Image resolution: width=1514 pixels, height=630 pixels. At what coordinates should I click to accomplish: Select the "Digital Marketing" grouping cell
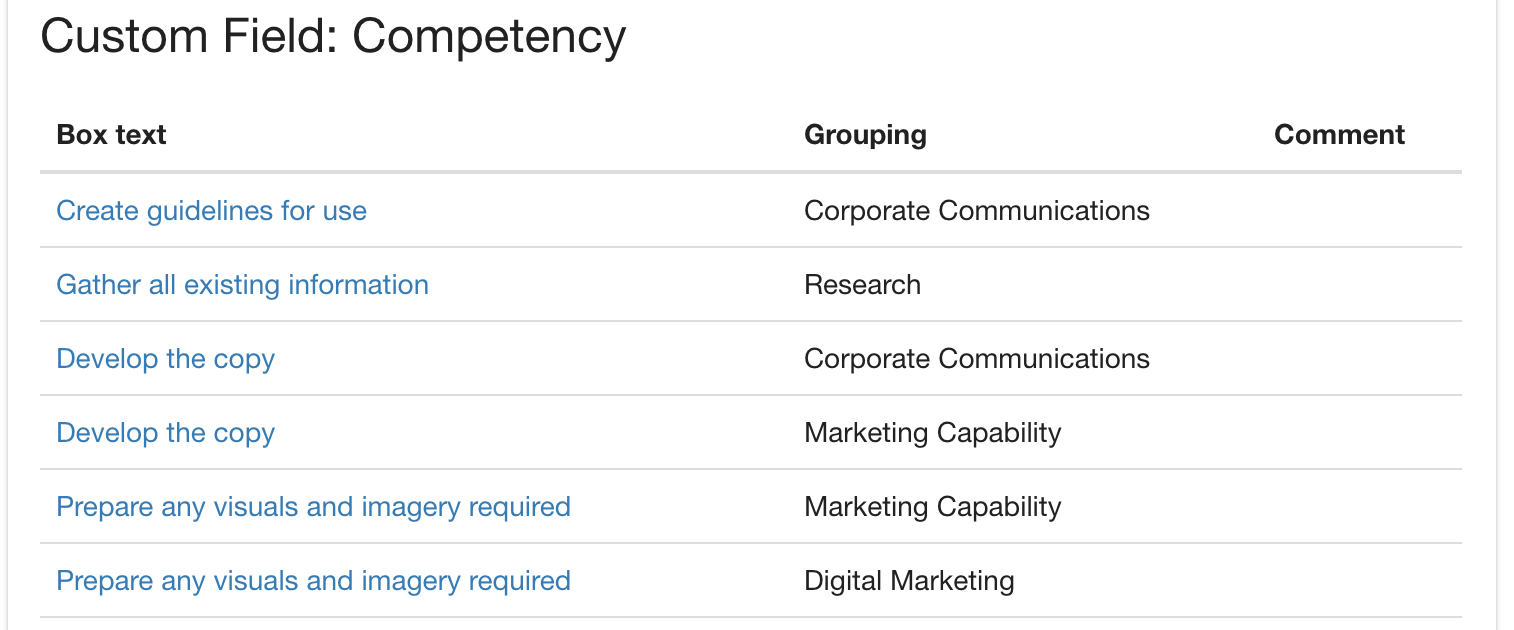coord(909,581)
